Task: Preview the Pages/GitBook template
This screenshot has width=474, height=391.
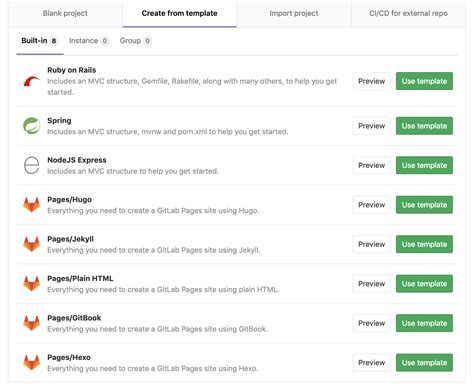Action: coord(372,323)
